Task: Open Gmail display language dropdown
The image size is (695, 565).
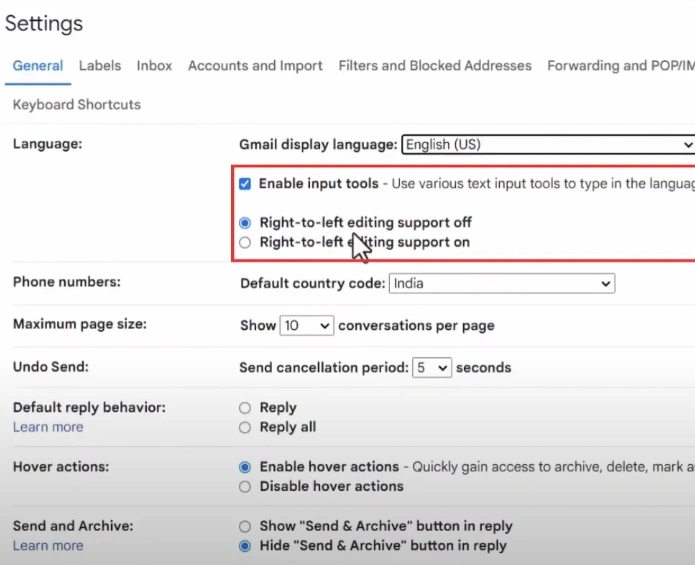Action: 548,144
